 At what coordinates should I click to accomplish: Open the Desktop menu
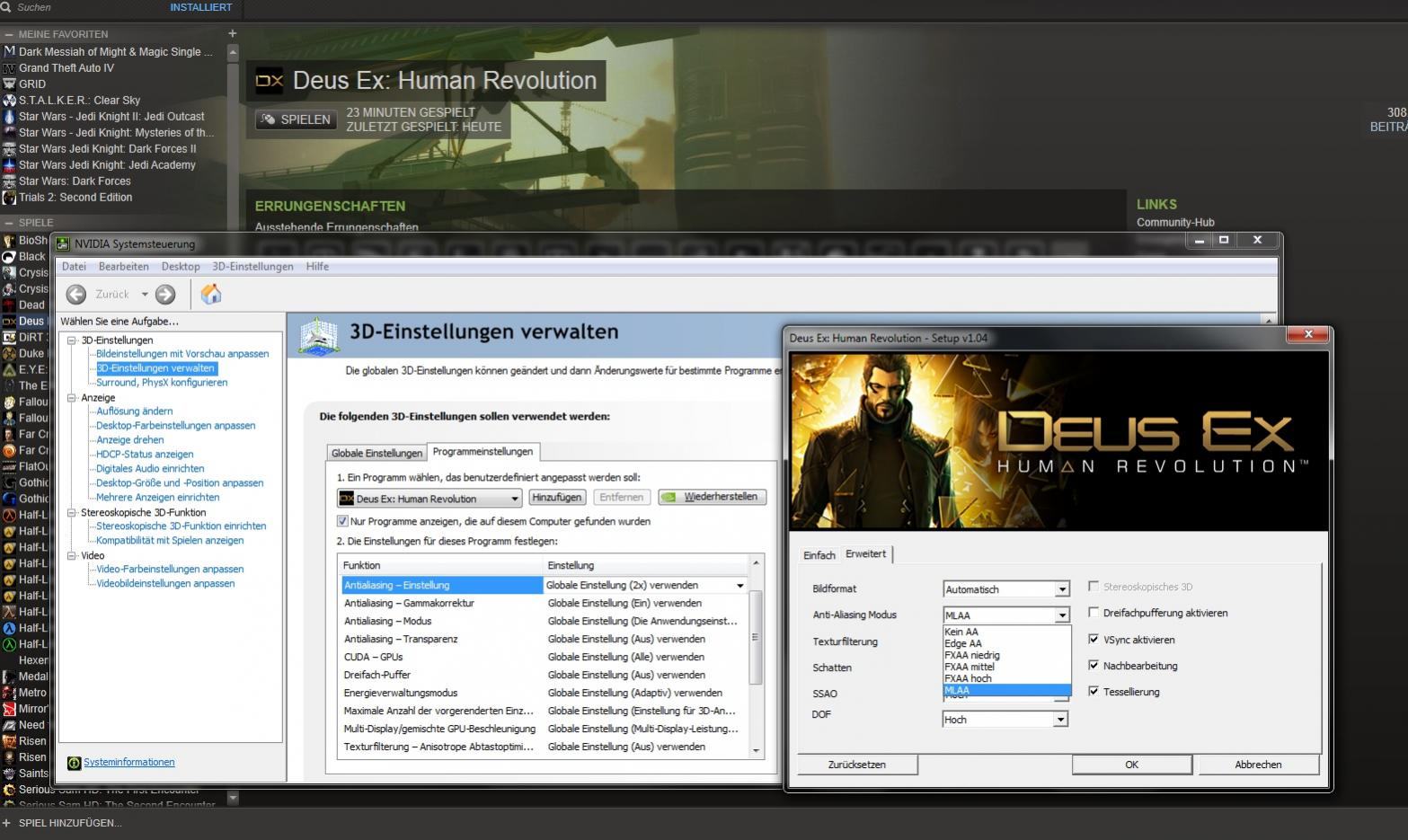pos(181,267)
